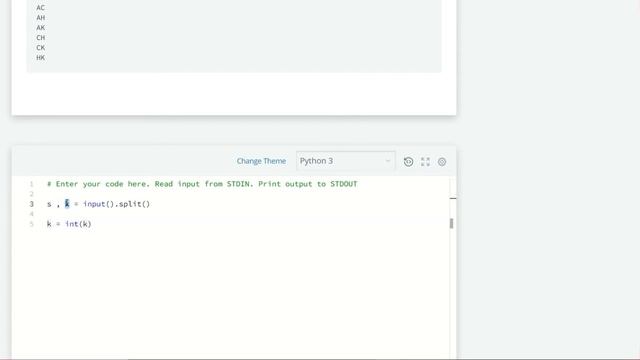Toggle fullscreen editor mode icon
Screen dimensions: 640x360
[425, 162]
